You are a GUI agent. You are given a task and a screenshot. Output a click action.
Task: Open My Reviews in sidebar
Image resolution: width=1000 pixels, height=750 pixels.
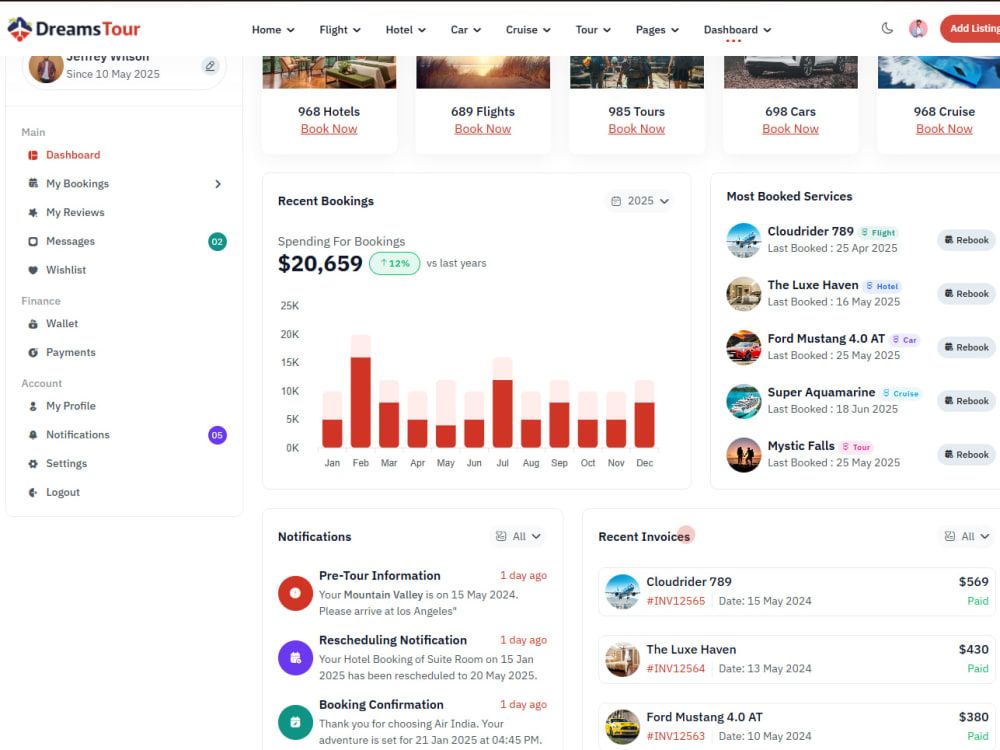tap(75, 212)
